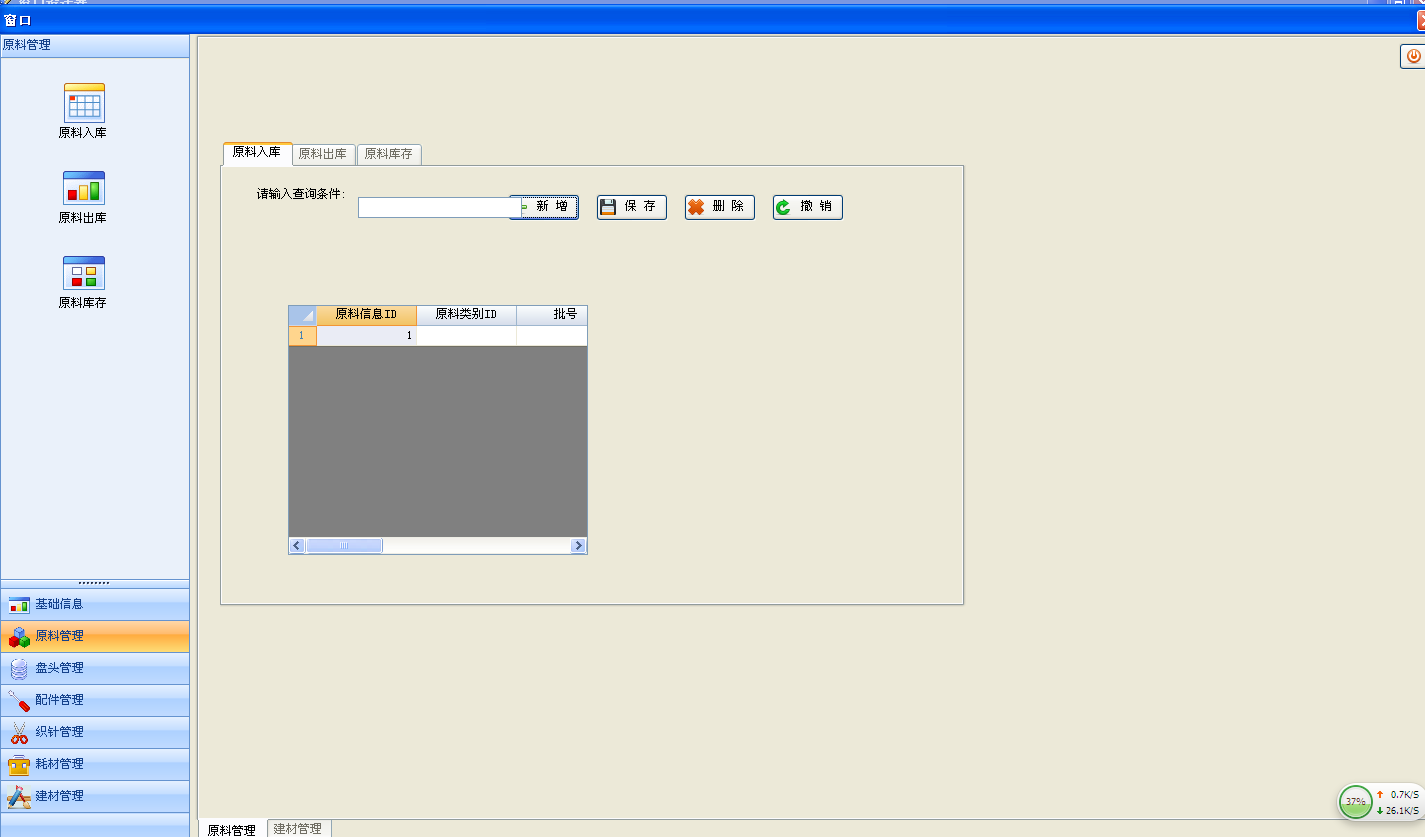Open 织针管理 navigation item
The width and height of the screenshot is (1425, 837).
pyautogui.click(x=95, y=732)
